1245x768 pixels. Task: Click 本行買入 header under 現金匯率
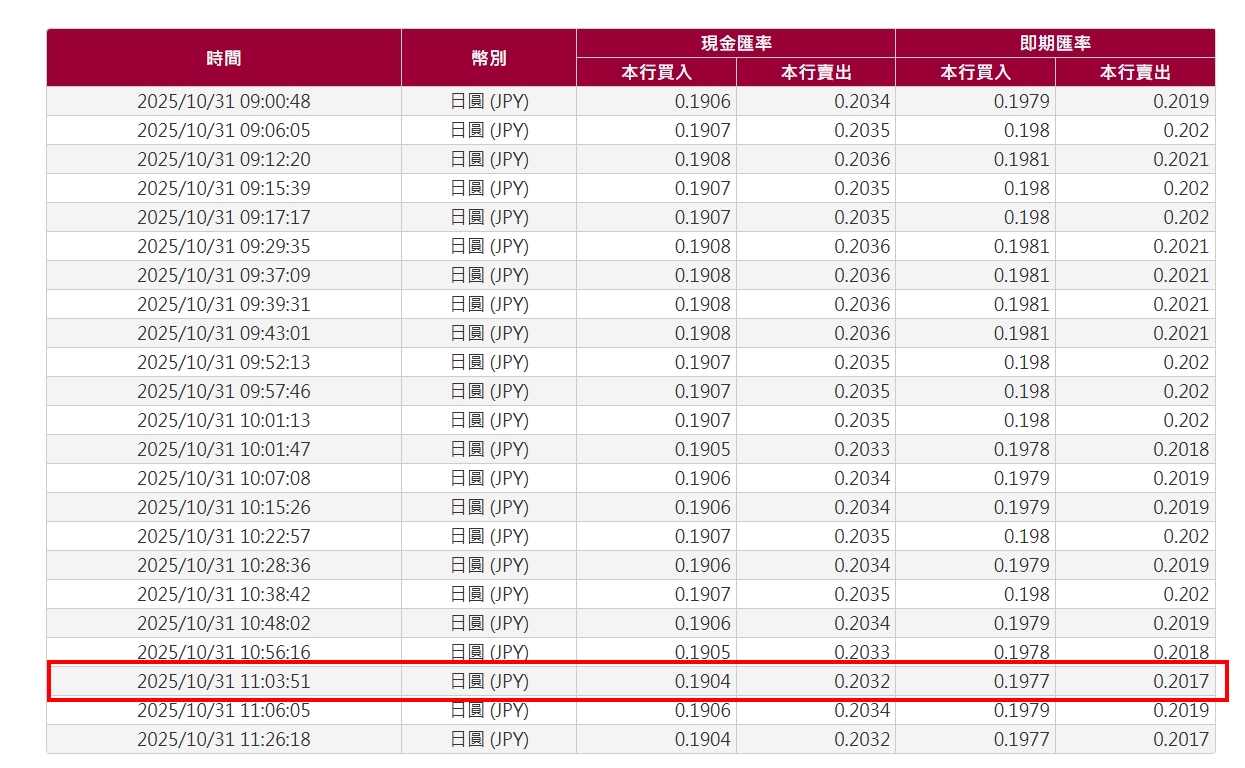[x=656, y=72]
